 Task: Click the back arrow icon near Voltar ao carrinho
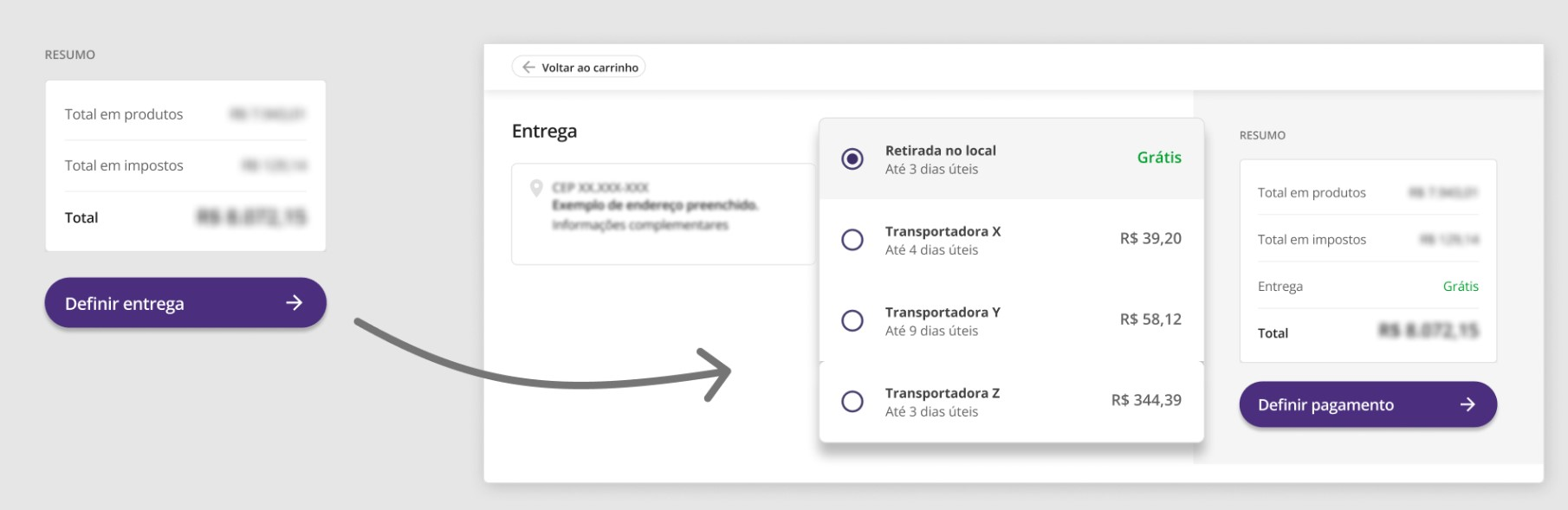[x=528, y=67]
